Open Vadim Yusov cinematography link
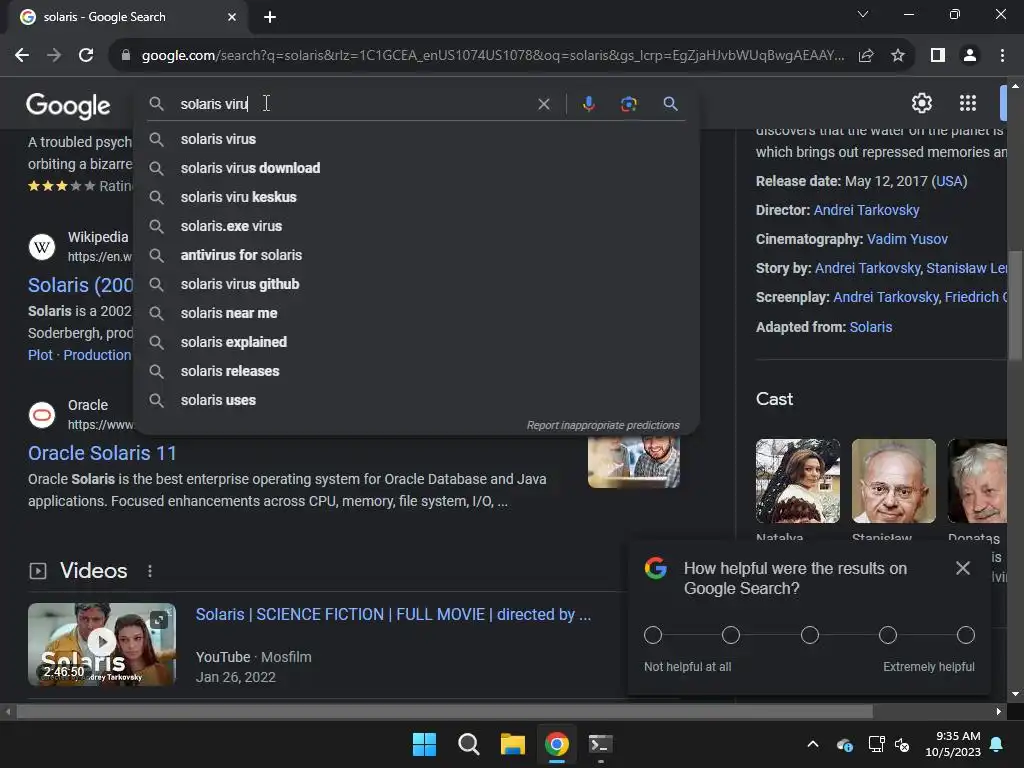Viewport: 1024px width, 768px height. click(906, 239)
